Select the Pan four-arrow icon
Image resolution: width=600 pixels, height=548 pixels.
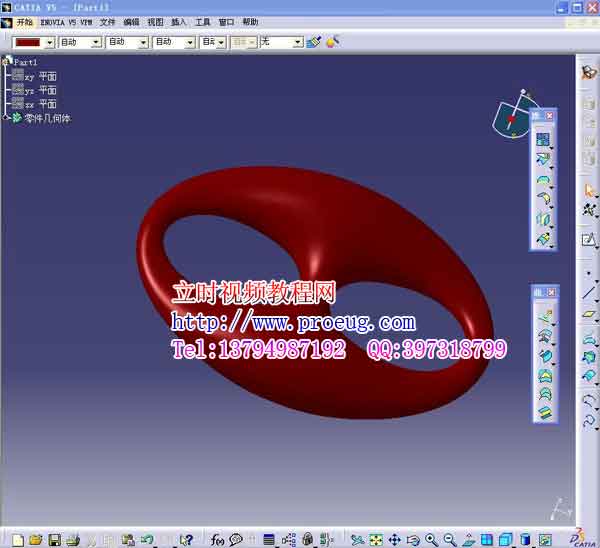[x=394, y=540]
